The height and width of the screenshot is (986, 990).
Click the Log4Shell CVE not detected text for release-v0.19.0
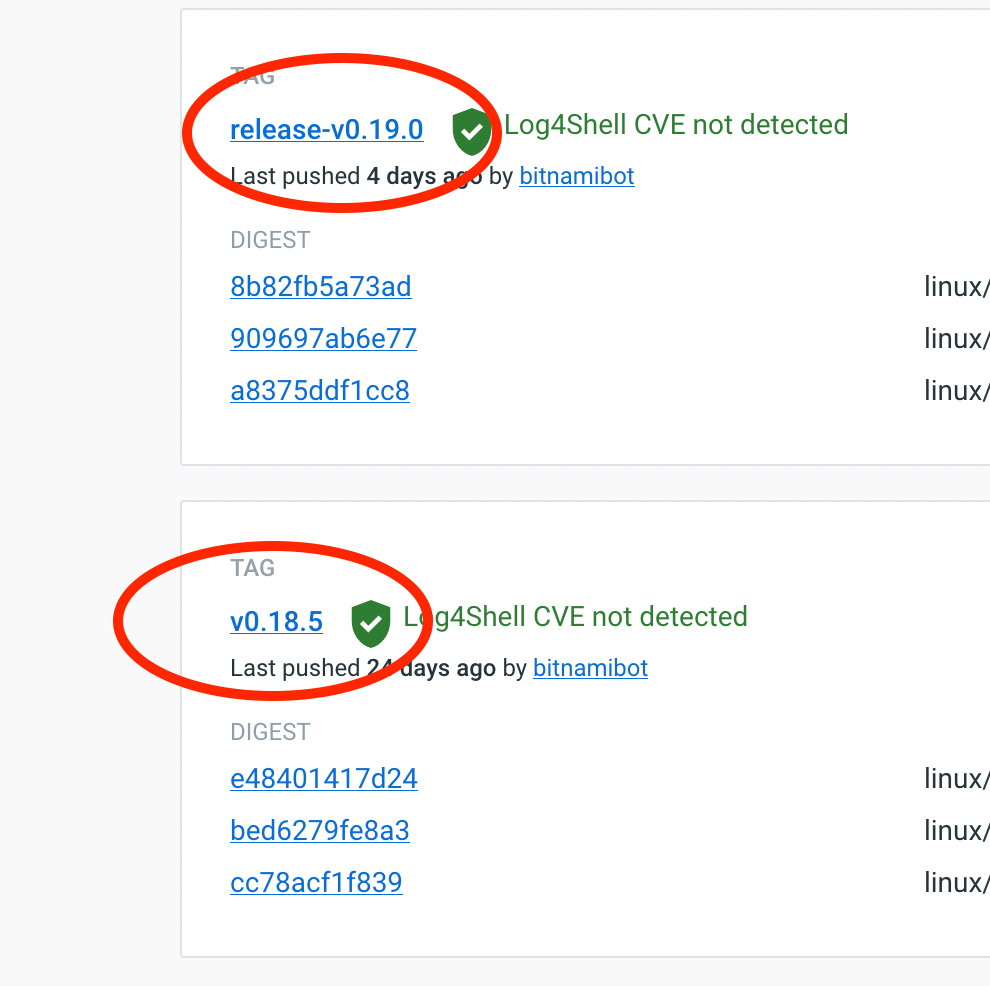[x=676, y=124]
